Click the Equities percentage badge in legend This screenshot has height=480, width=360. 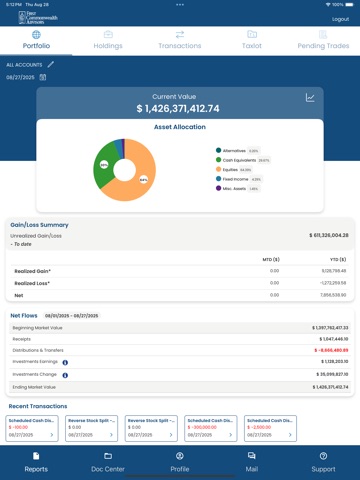[x=245, y=170]
